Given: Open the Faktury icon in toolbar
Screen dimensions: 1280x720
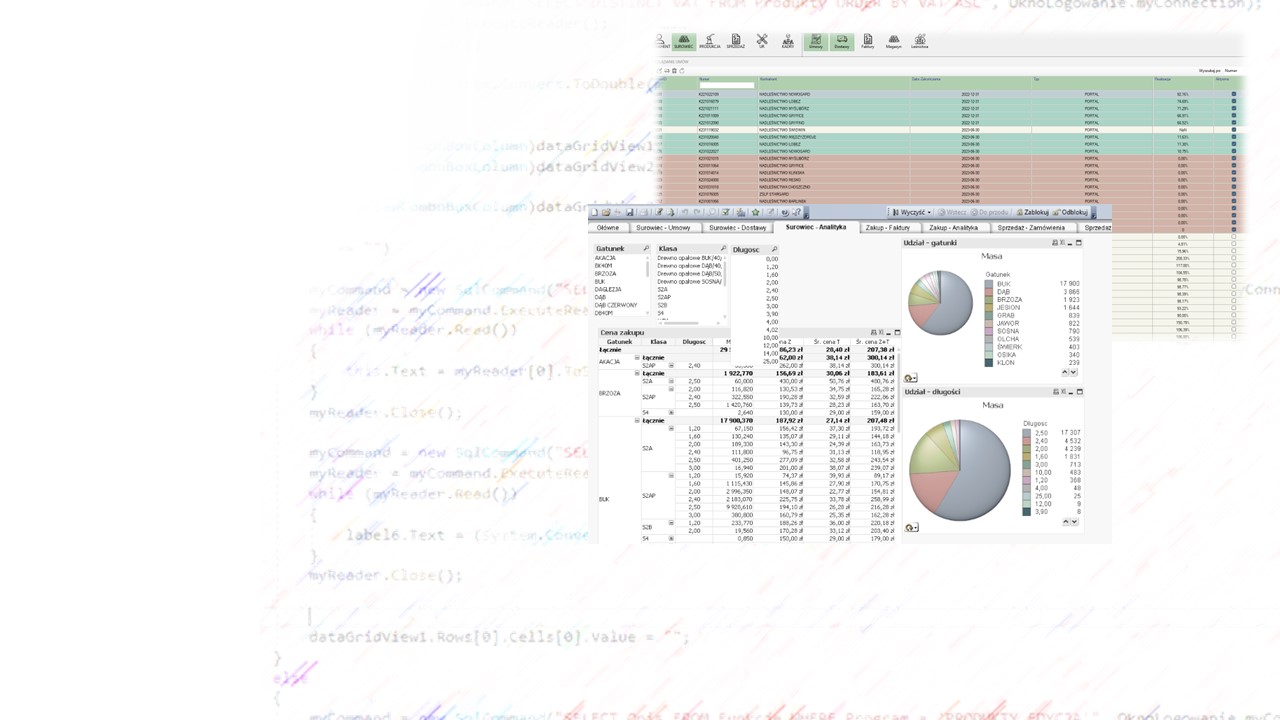Looking at the screenshot, I should (868, 41).
